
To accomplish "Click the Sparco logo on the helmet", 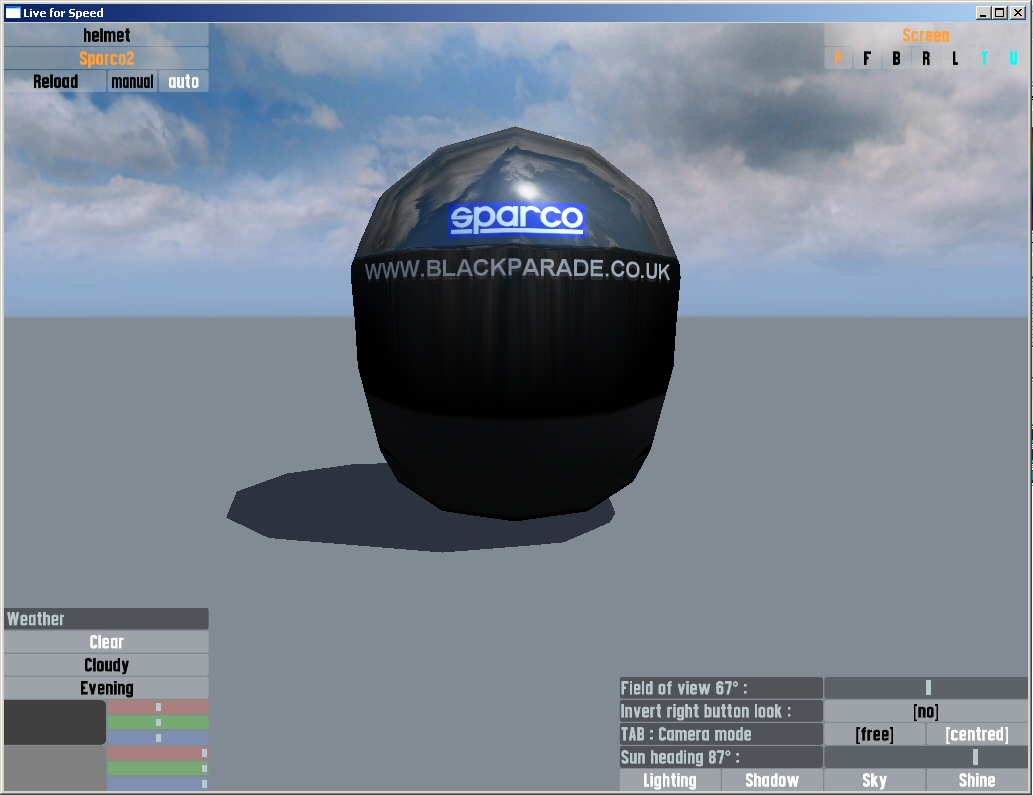I will (x=516, y=219).
